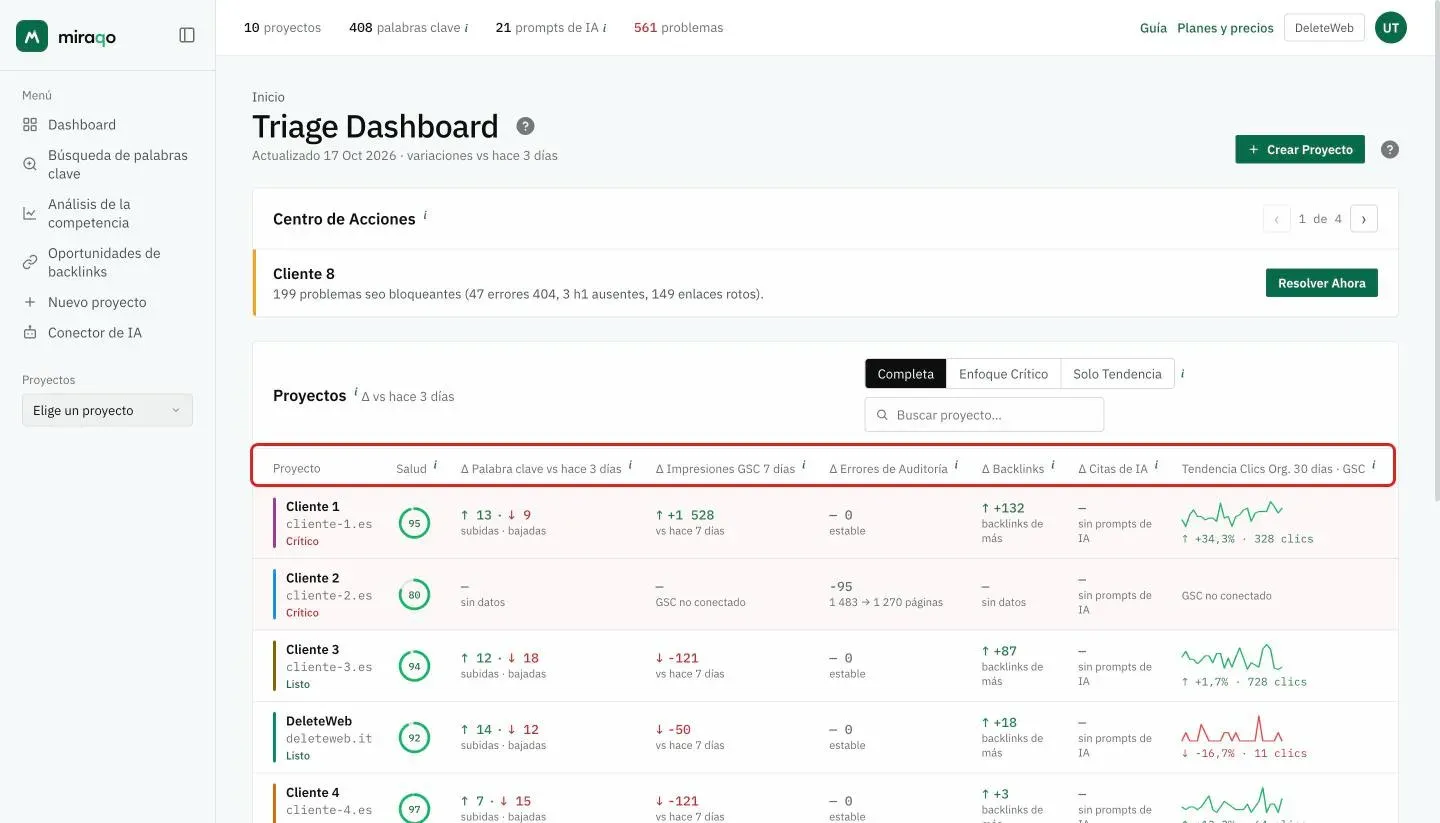Screen dimensions: 1440x823
Task: Open Análisis de la competencia menu item
Action: pos(89,213)
